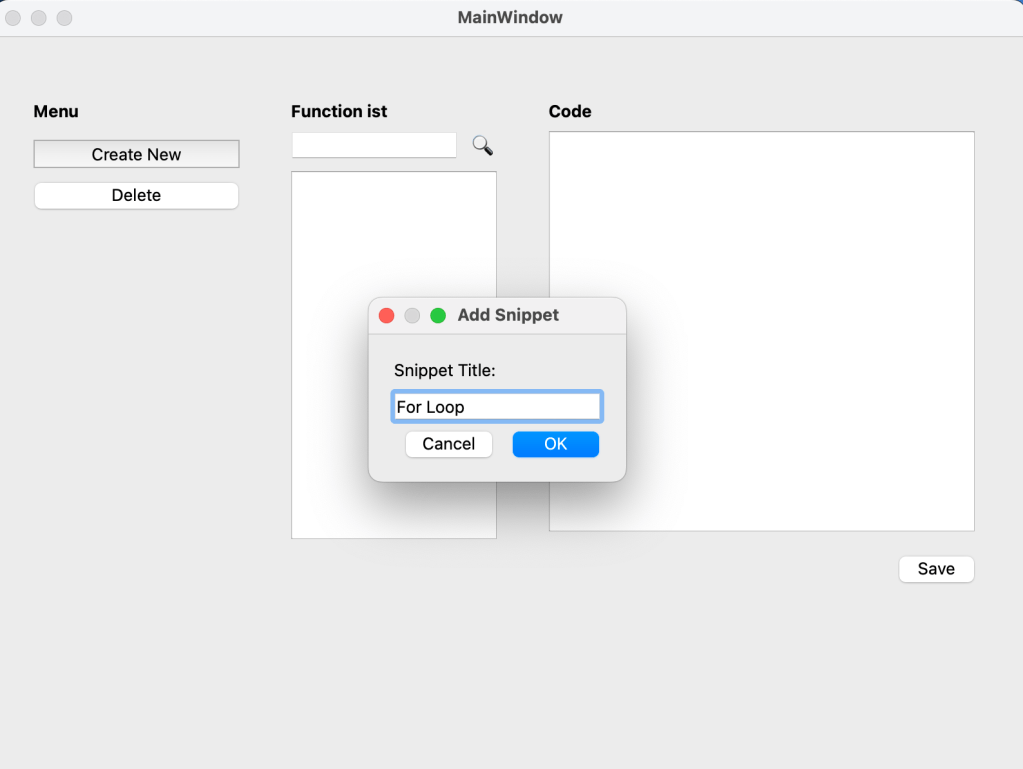Click the MainWindow title text

coord(510,18)
